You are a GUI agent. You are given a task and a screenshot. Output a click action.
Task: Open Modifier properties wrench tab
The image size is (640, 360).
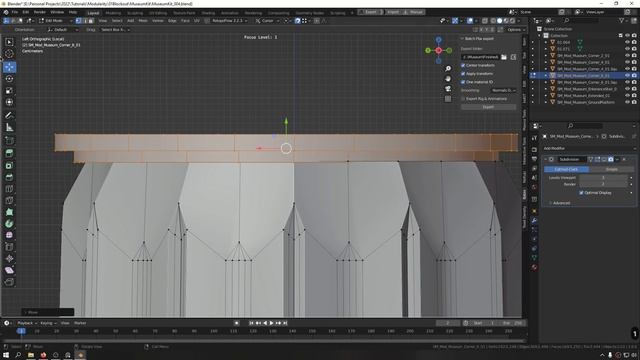tap(534, 220)
